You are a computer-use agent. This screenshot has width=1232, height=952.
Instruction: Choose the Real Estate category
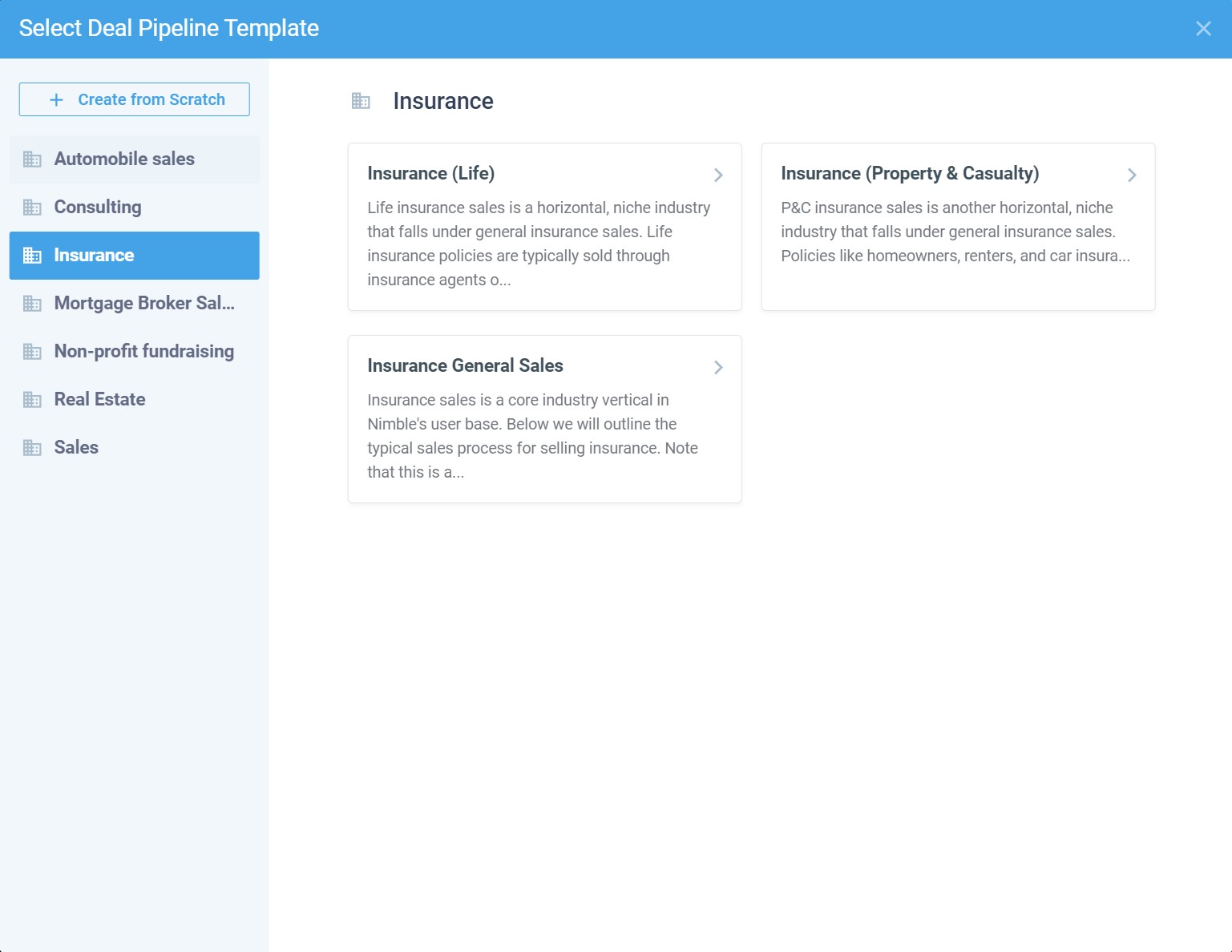[x=100, y=400]
